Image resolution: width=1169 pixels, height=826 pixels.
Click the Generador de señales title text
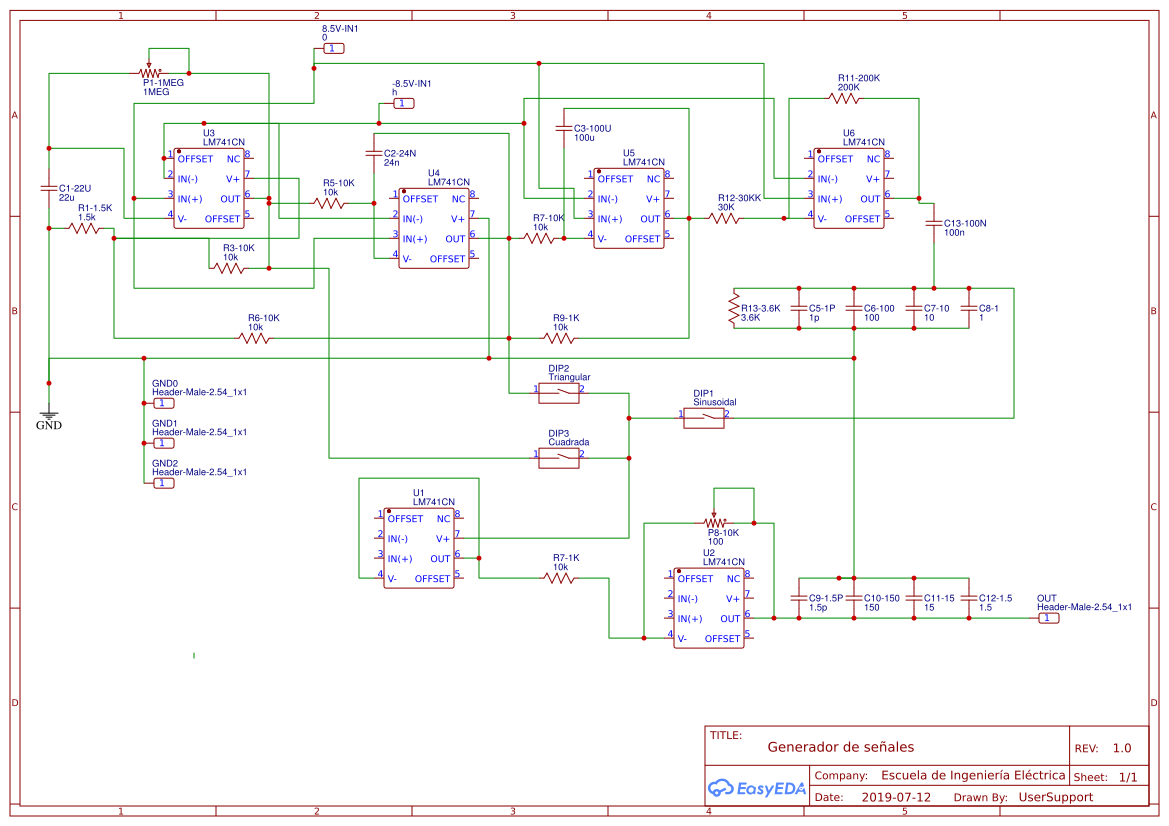(840, 747)
